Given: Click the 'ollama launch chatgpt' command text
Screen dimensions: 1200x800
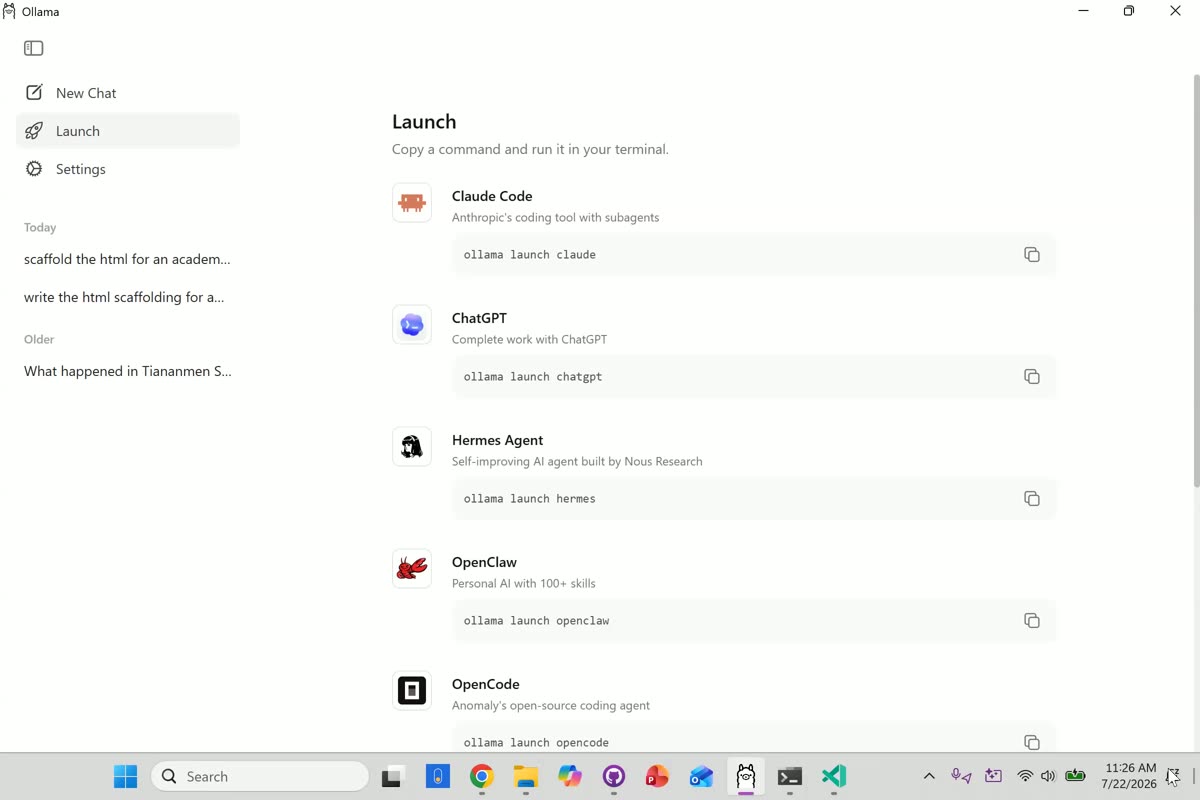Looking at the screenshot, I should (x=533, y=377).
